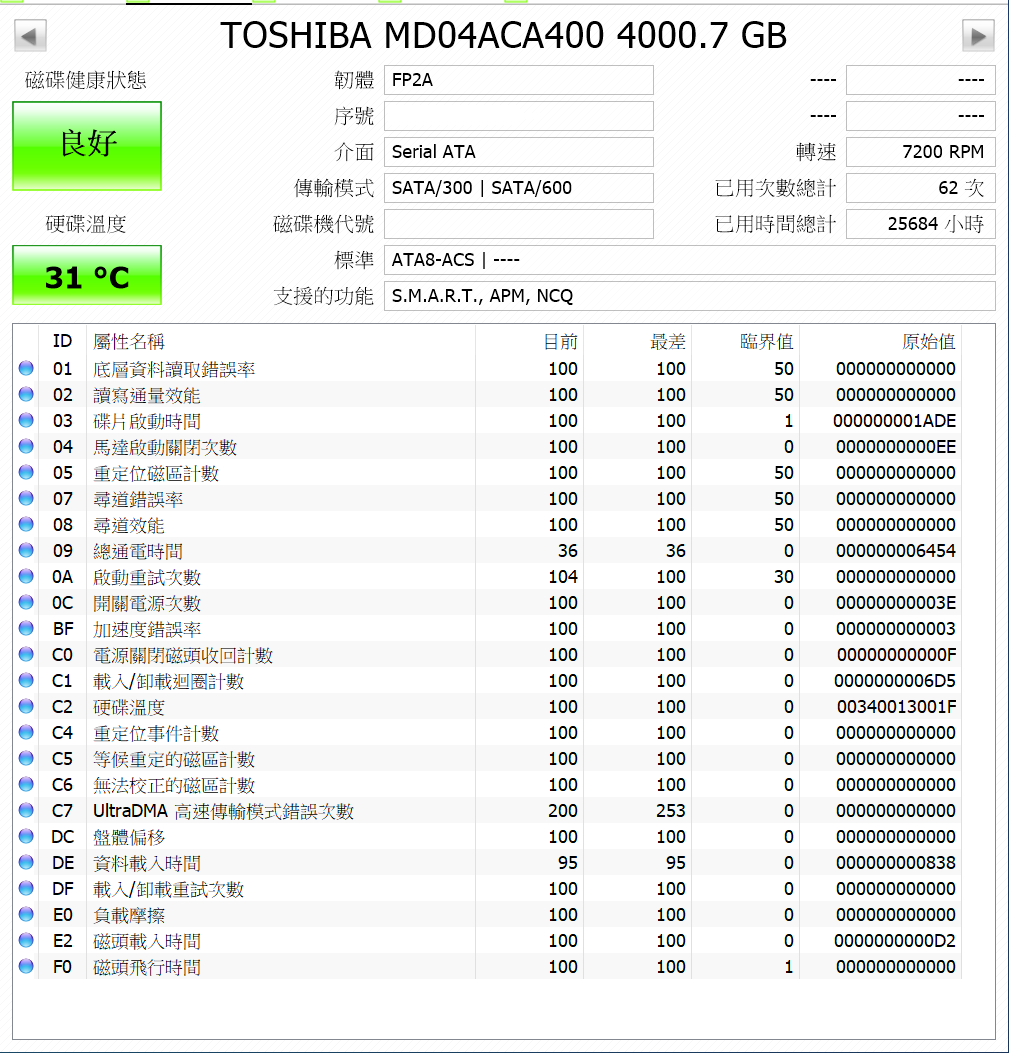Select the 磁頭飛行時間 row name
Image resolution: width=1009 pixels, height=1053 pixels.
click(x=147, y=968)
